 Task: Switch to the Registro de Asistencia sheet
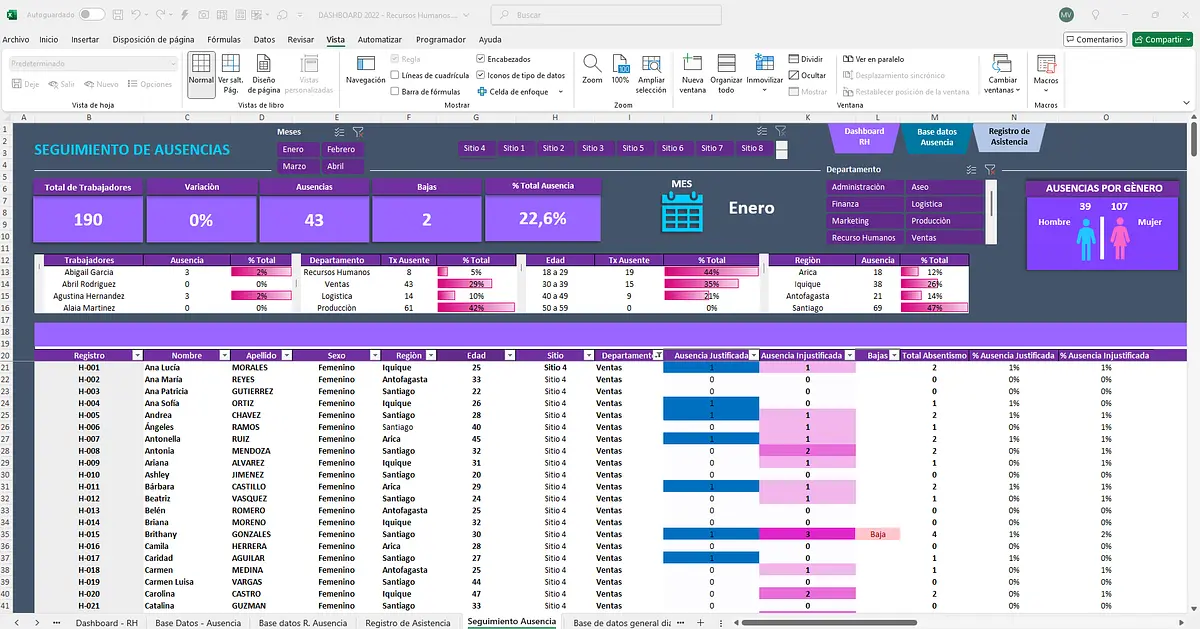coord(406,622)
